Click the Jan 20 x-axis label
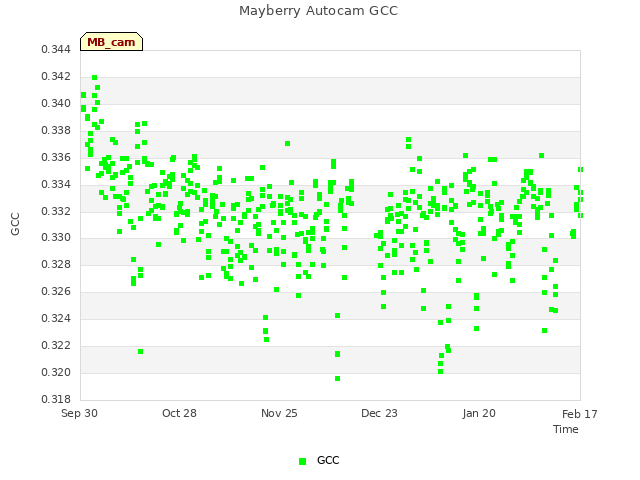 click(479, 413)
